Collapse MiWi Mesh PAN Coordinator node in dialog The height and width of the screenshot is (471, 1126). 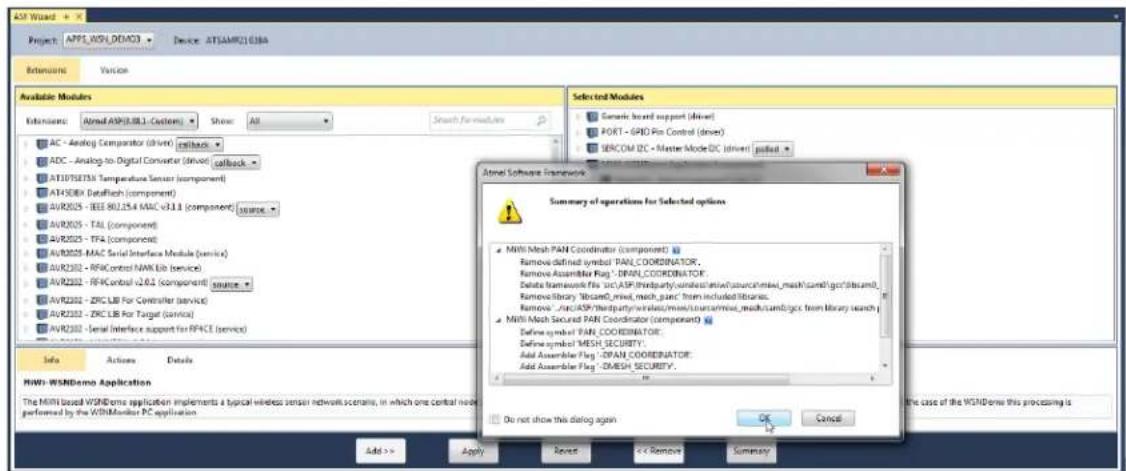[x=499, y=251]
